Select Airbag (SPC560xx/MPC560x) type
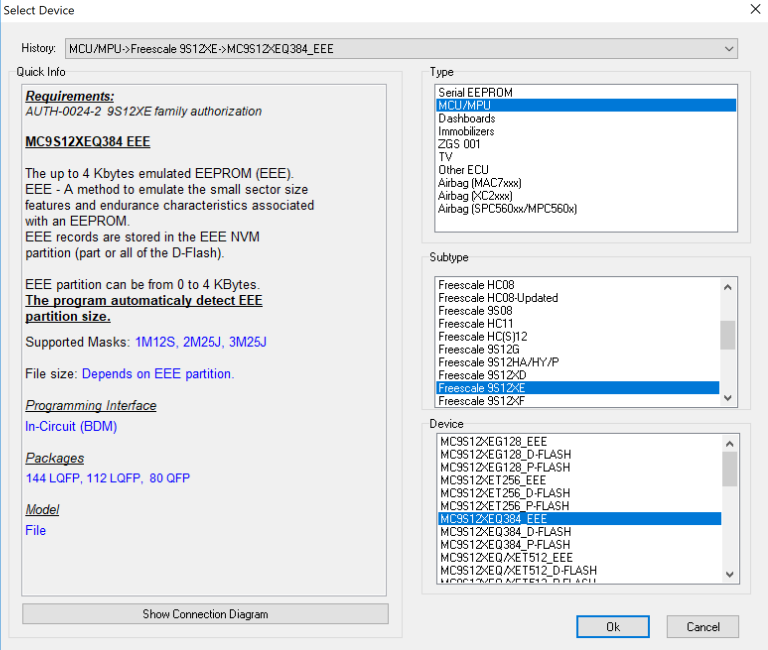 (x=586, y=209)
